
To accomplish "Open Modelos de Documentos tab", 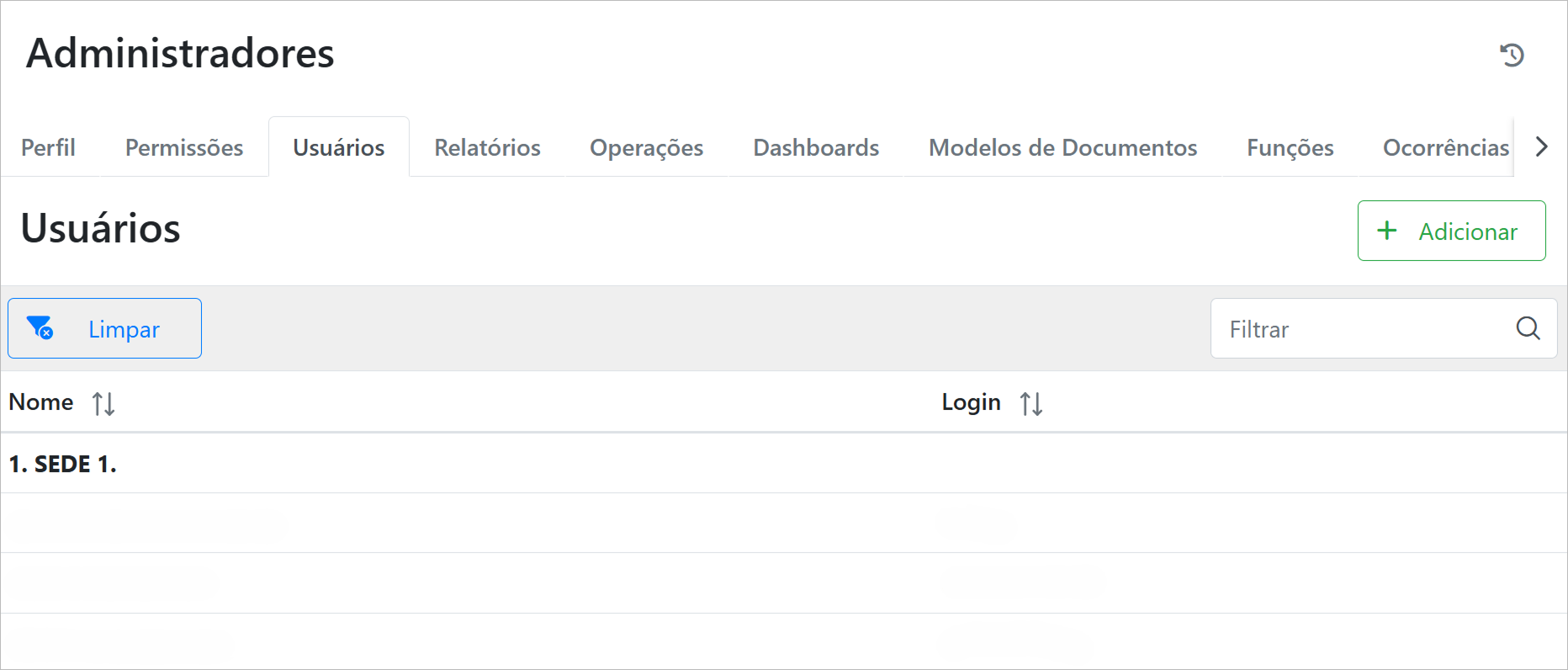I will (x=1062, y=147).
